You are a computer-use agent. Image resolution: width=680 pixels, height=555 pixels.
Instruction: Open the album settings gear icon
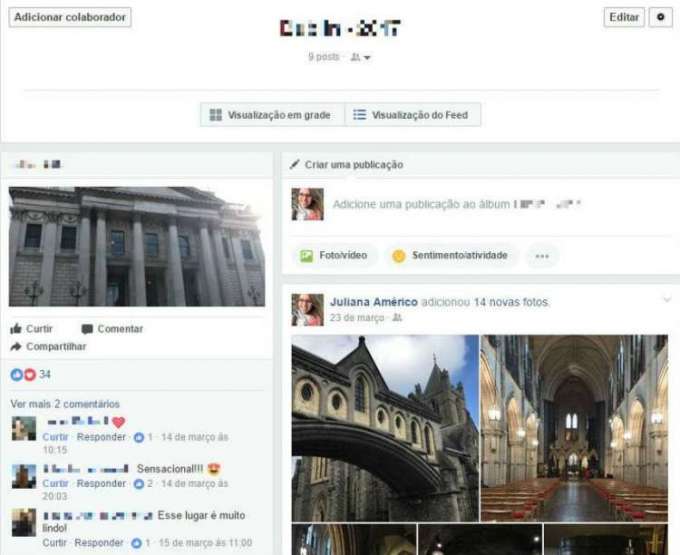pos(660,17)
